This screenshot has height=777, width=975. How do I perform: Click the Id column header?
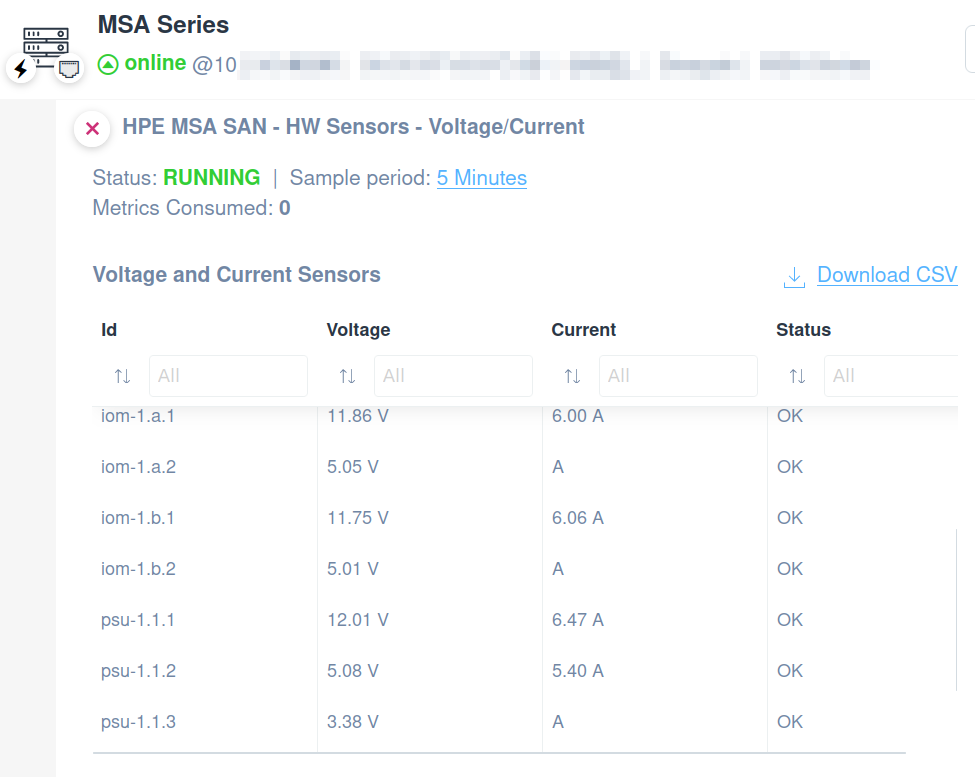[109, 329]
